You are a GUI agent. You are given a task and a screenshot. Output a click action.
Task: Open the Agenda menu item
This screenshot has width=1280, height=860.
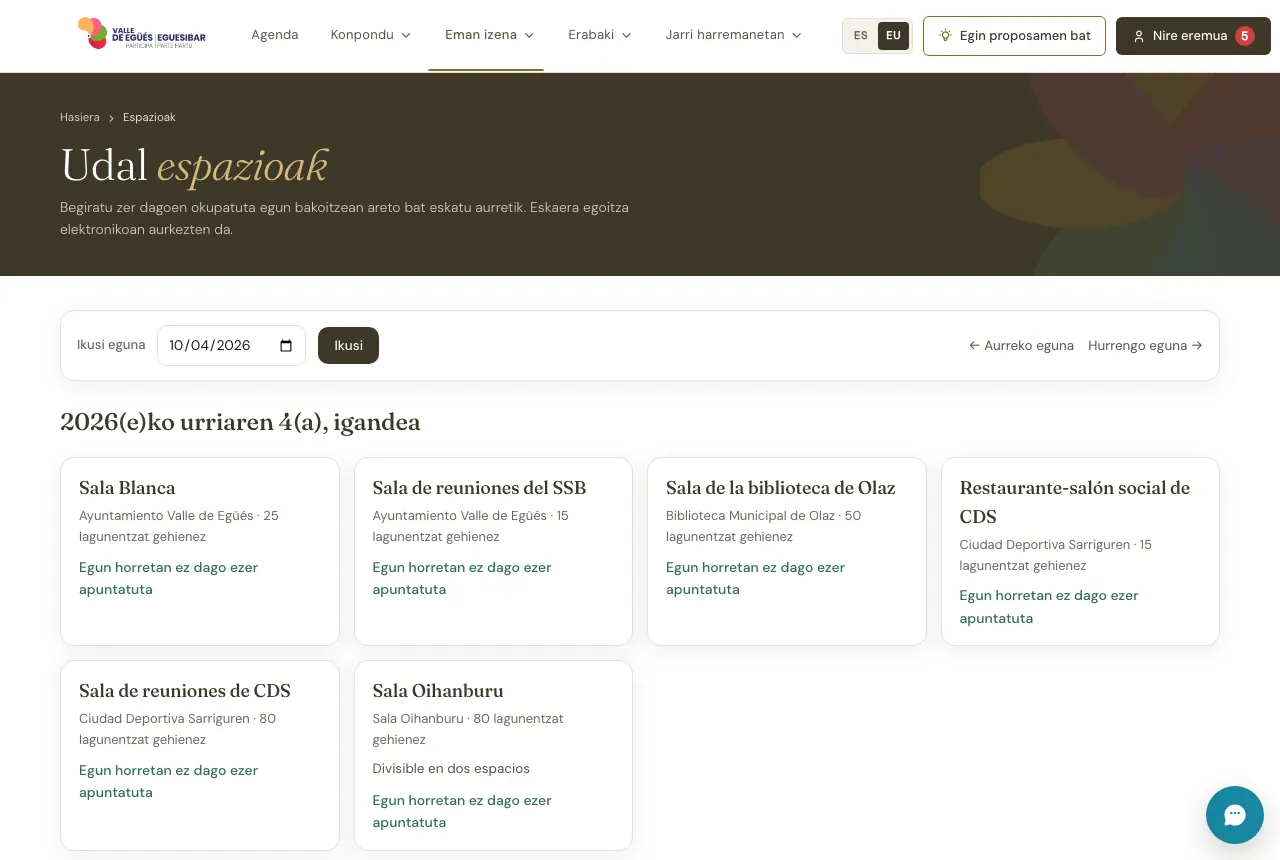tap(275, 35)
